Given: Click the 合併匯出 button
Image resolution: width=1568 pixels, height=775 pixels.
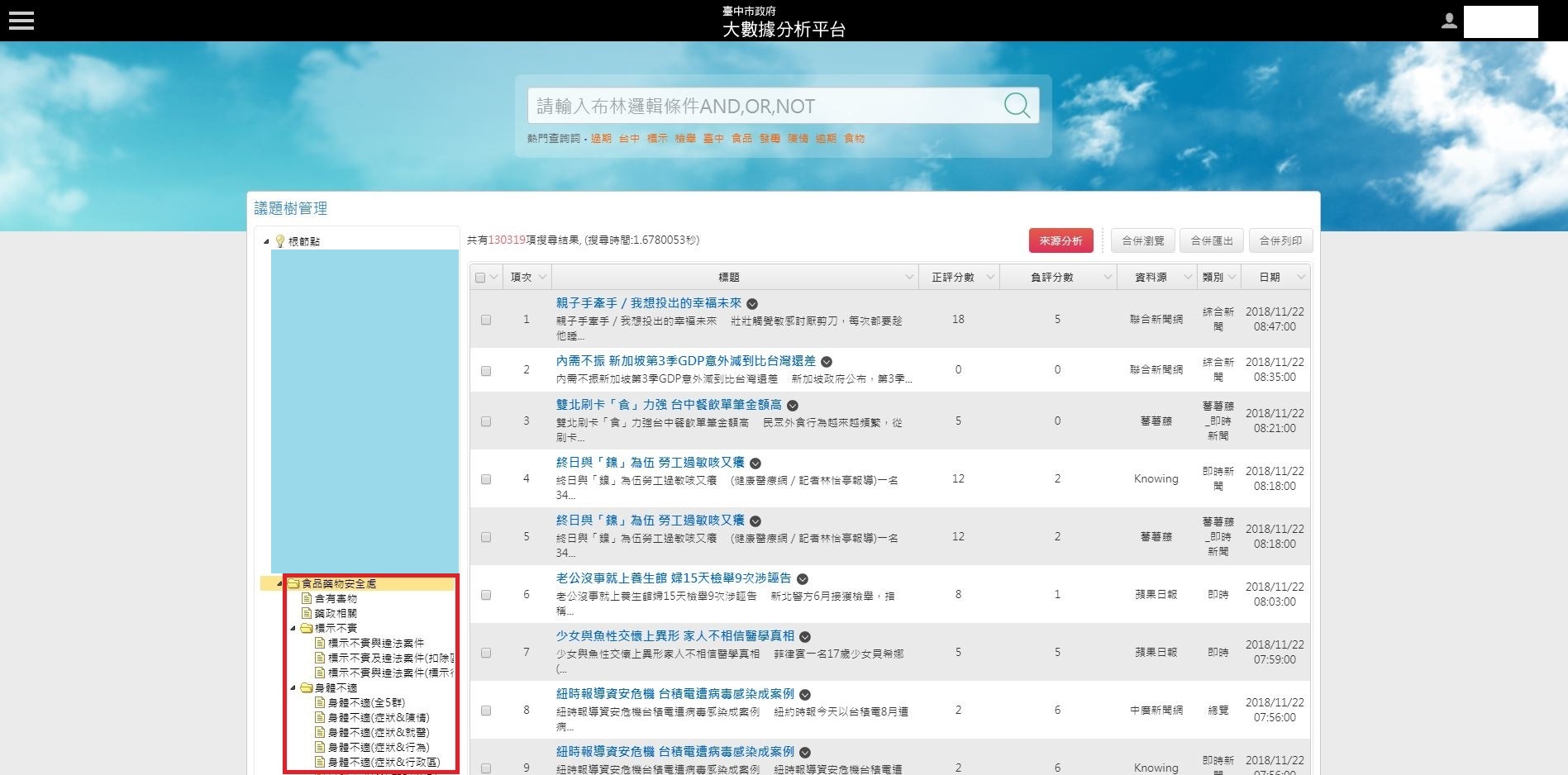Looking at the screenshot, I should click(1211, 240).
